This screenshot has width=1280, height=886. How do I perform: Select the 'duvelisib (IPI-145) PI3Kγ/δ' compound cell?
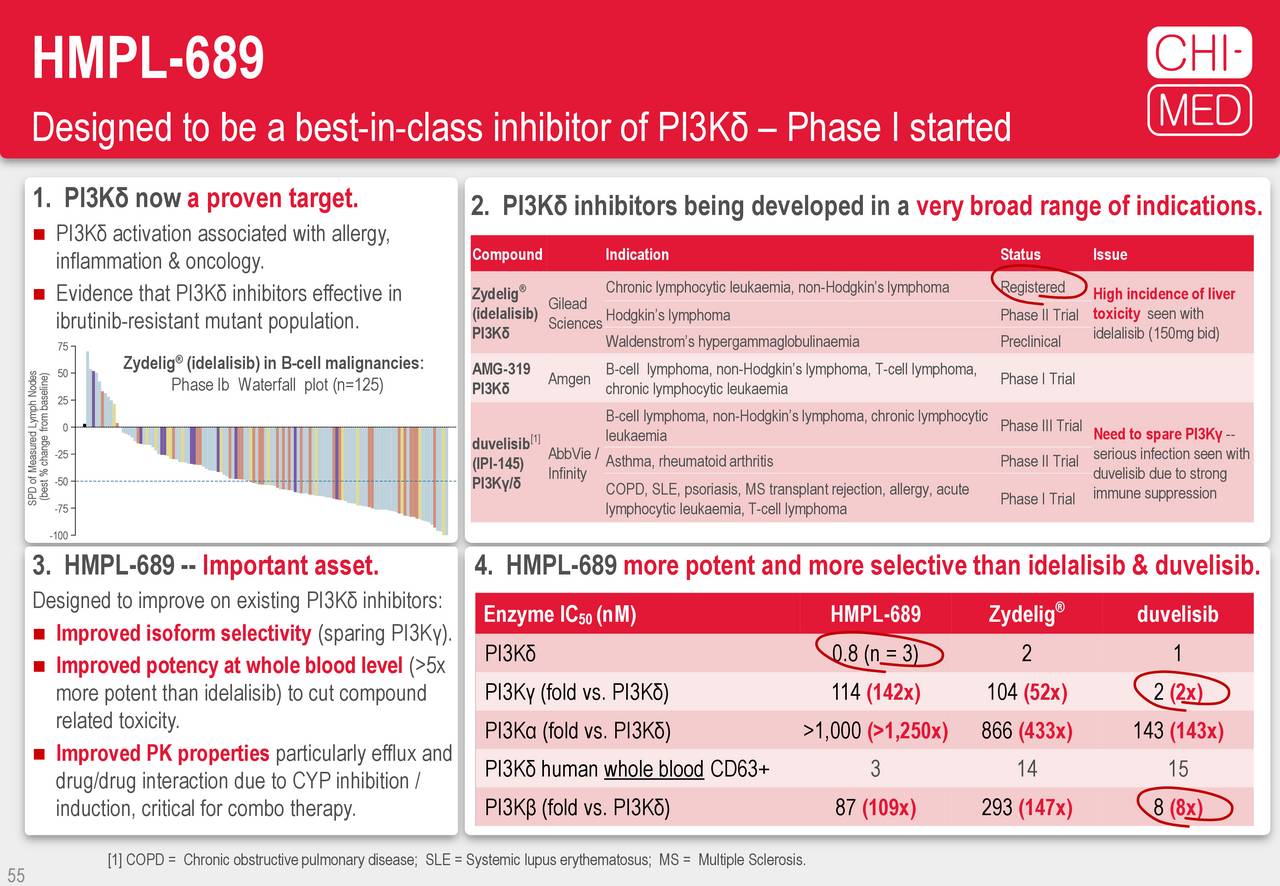click(507, 464)
